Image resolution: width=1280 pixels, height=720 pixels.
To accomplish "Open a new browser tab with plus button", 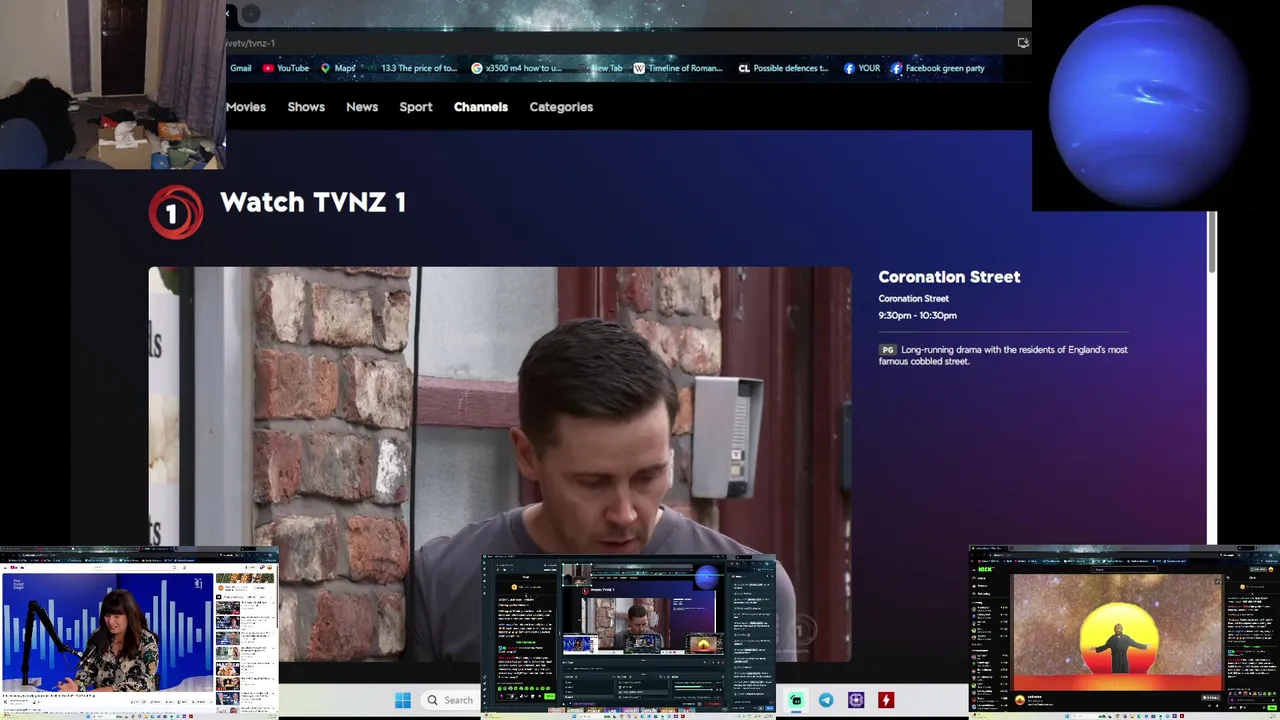I will point(250,13).
